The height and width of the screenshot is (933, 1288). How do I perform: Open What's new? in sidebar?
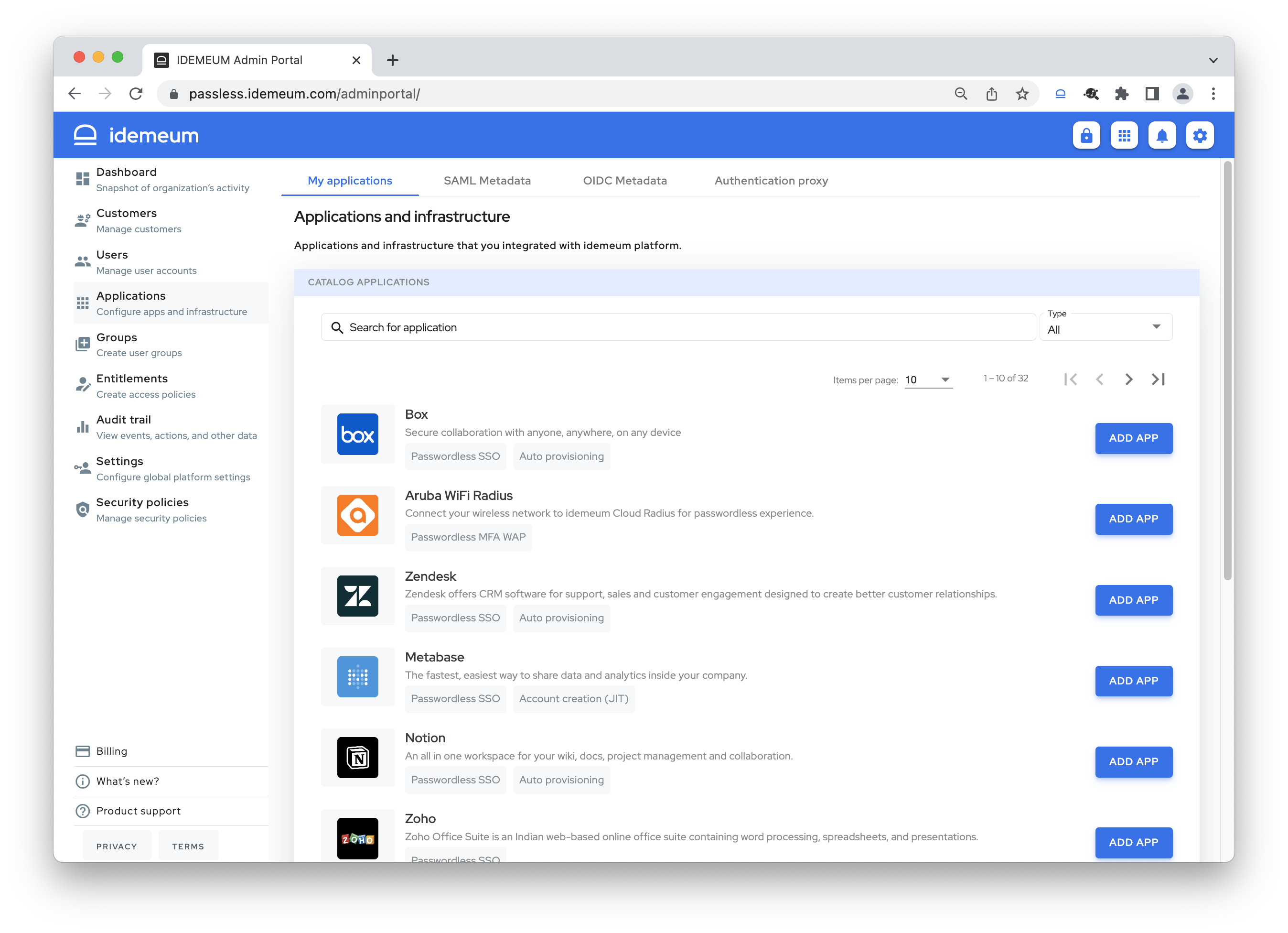(x=171, y=781)
